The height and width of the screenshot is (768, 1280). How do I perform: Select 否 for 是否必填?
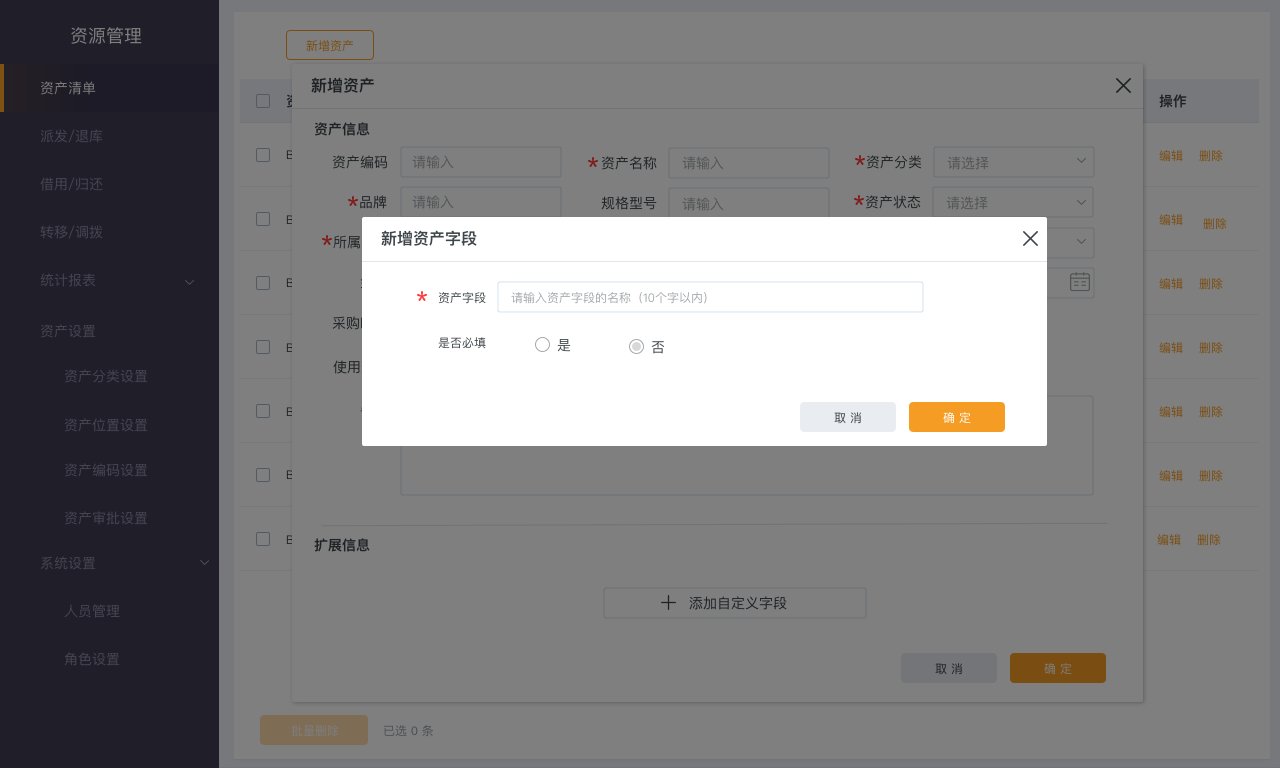pyautogui.click(x=636, y=346)
